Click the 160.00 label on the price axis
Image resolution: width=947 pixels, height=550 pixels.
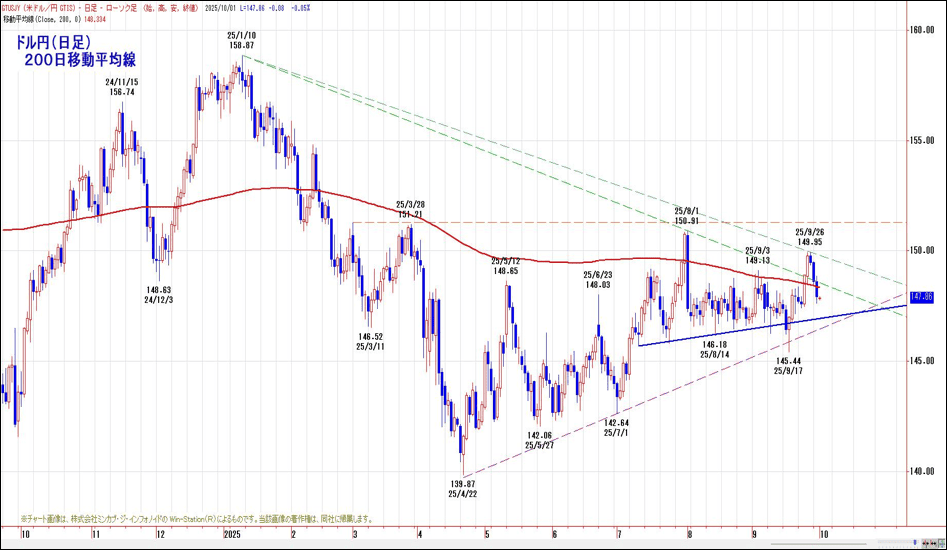[x=922, y=30]
